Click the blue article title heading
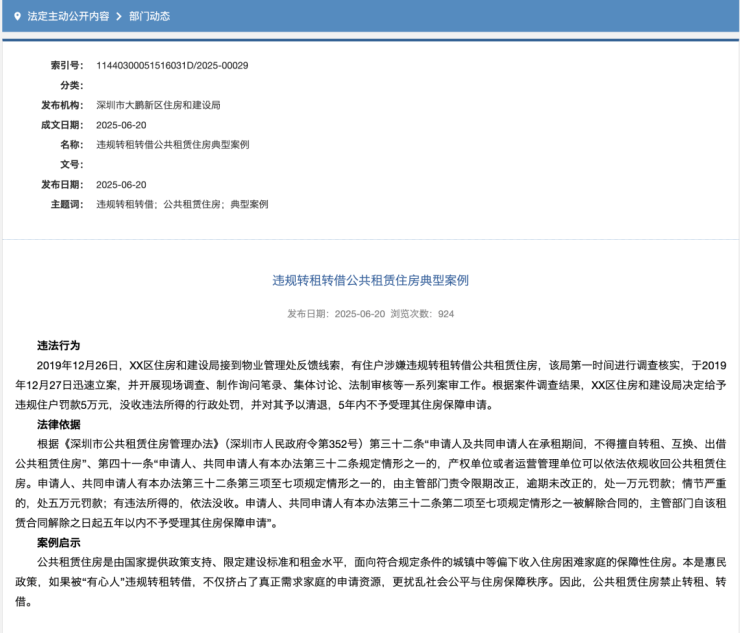740x633 pixels. pyautogui.click(x=370, y=280)
